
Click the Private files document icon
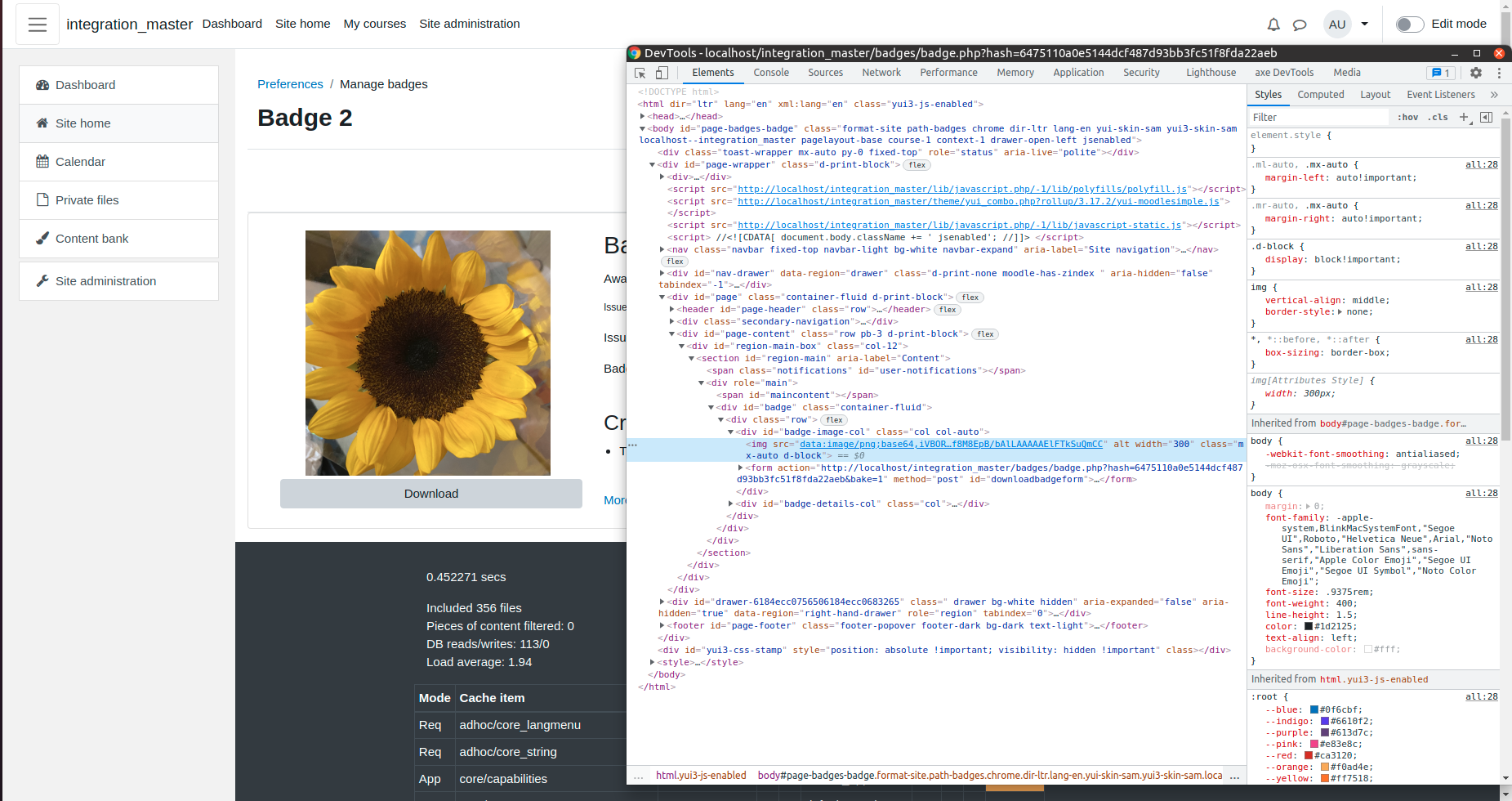[42, 200]
